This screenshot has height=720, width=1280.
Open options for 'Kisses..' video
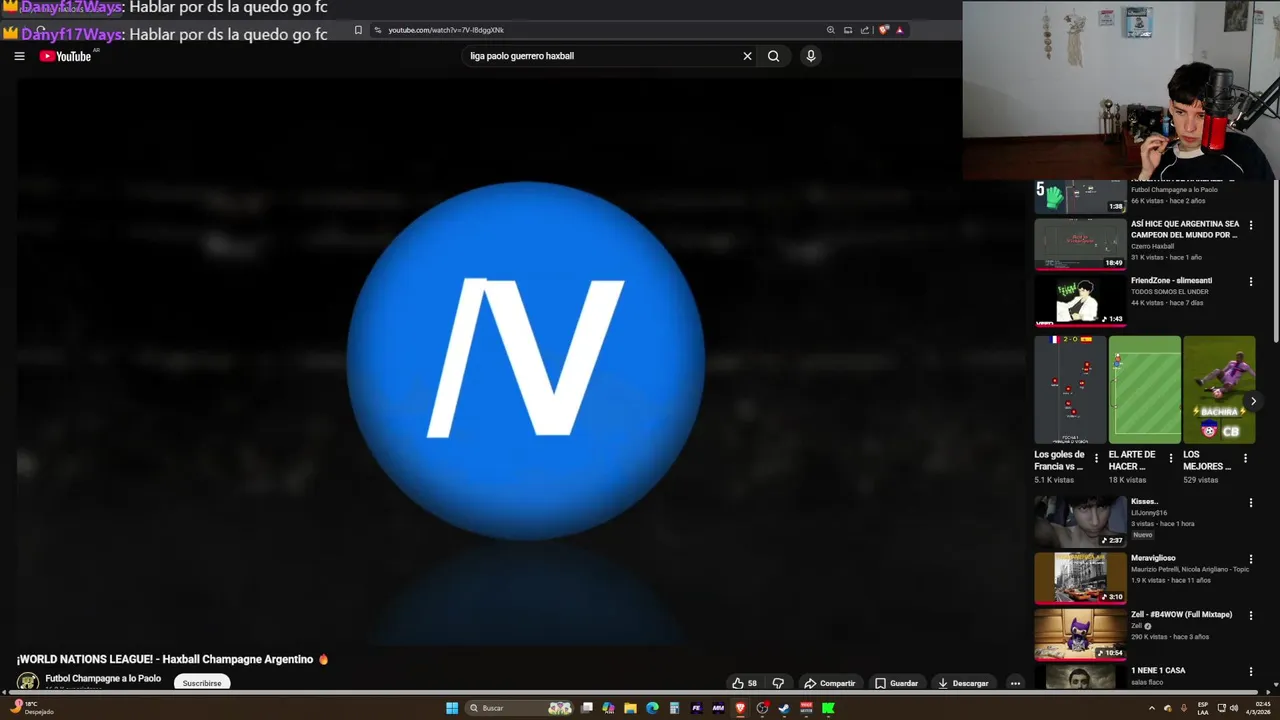[x=1250, y=503]
